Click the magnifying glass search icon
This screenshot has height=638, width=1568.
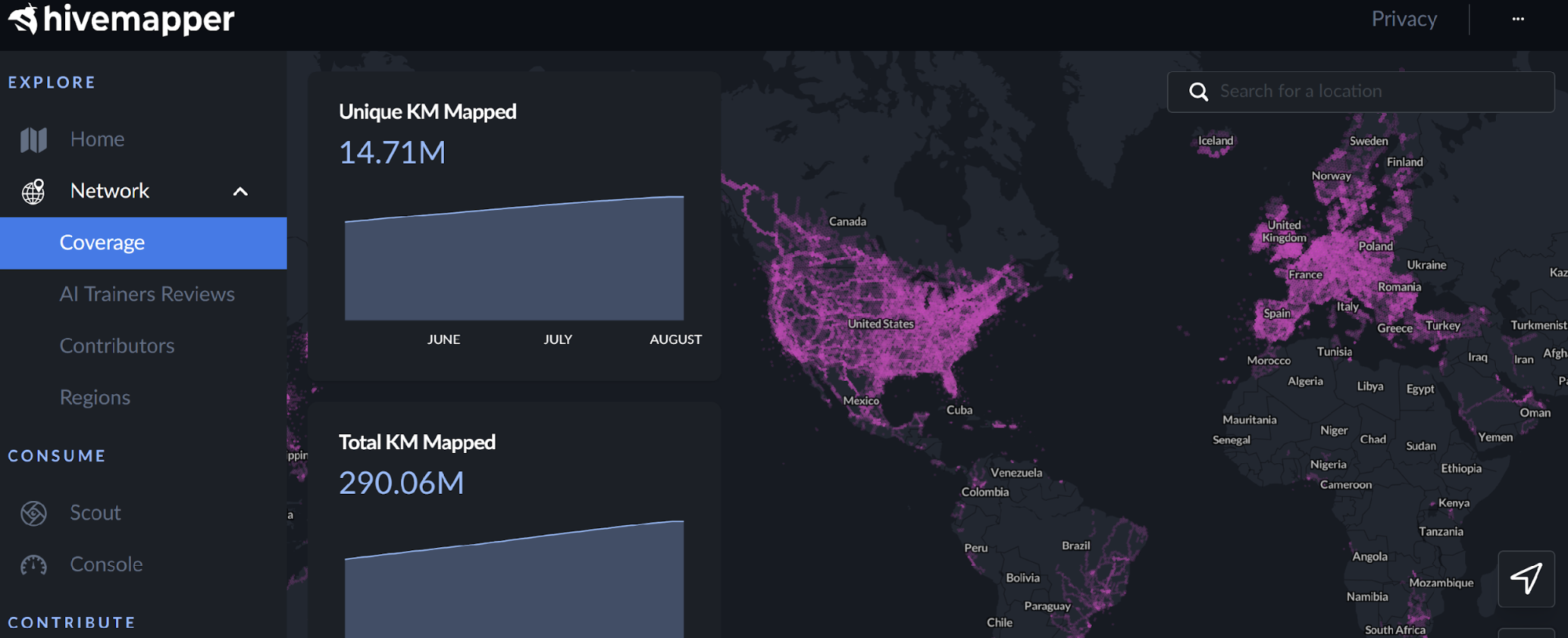[1198, 92]
